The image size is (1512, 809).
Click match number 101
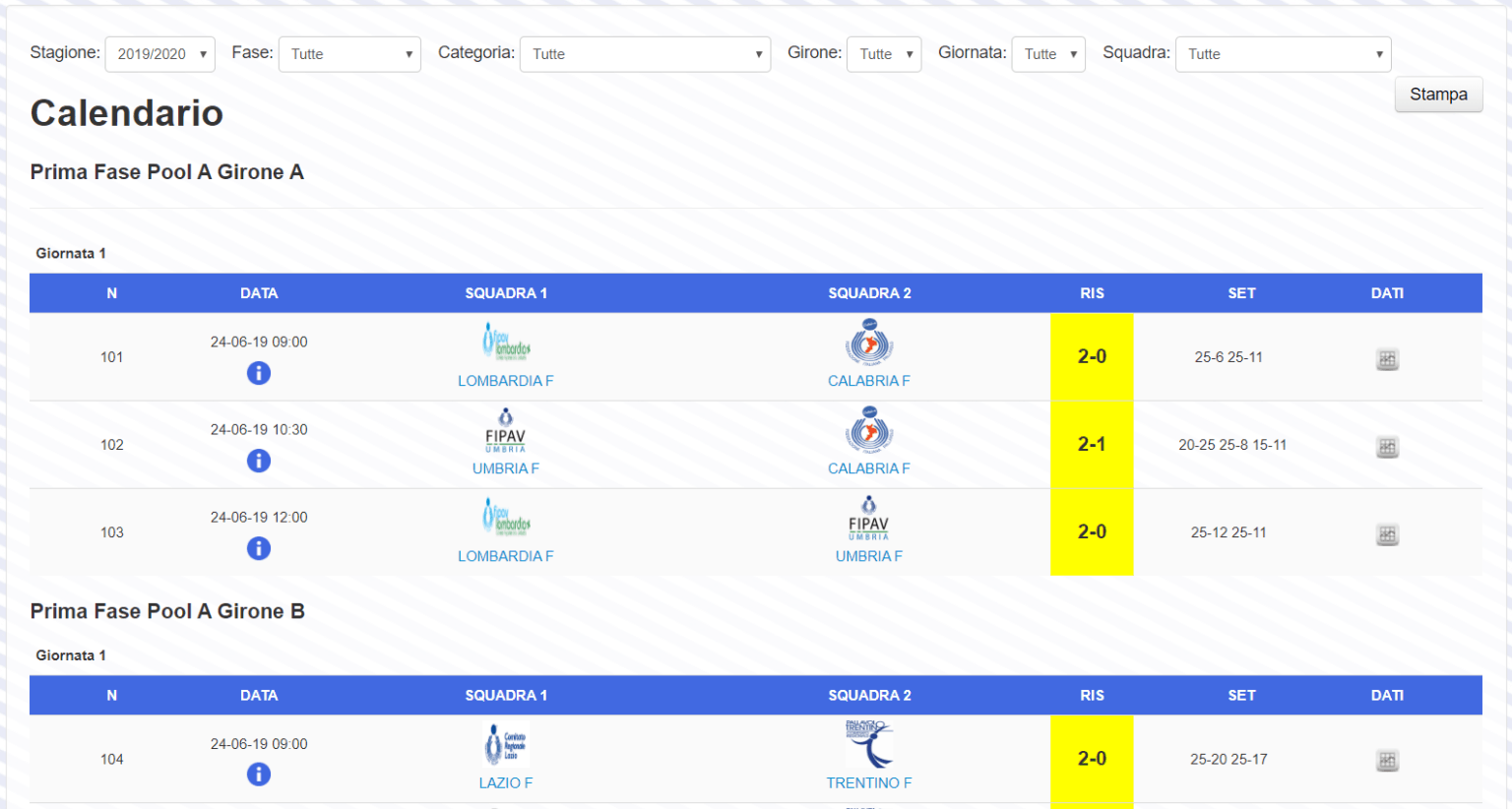112,357
